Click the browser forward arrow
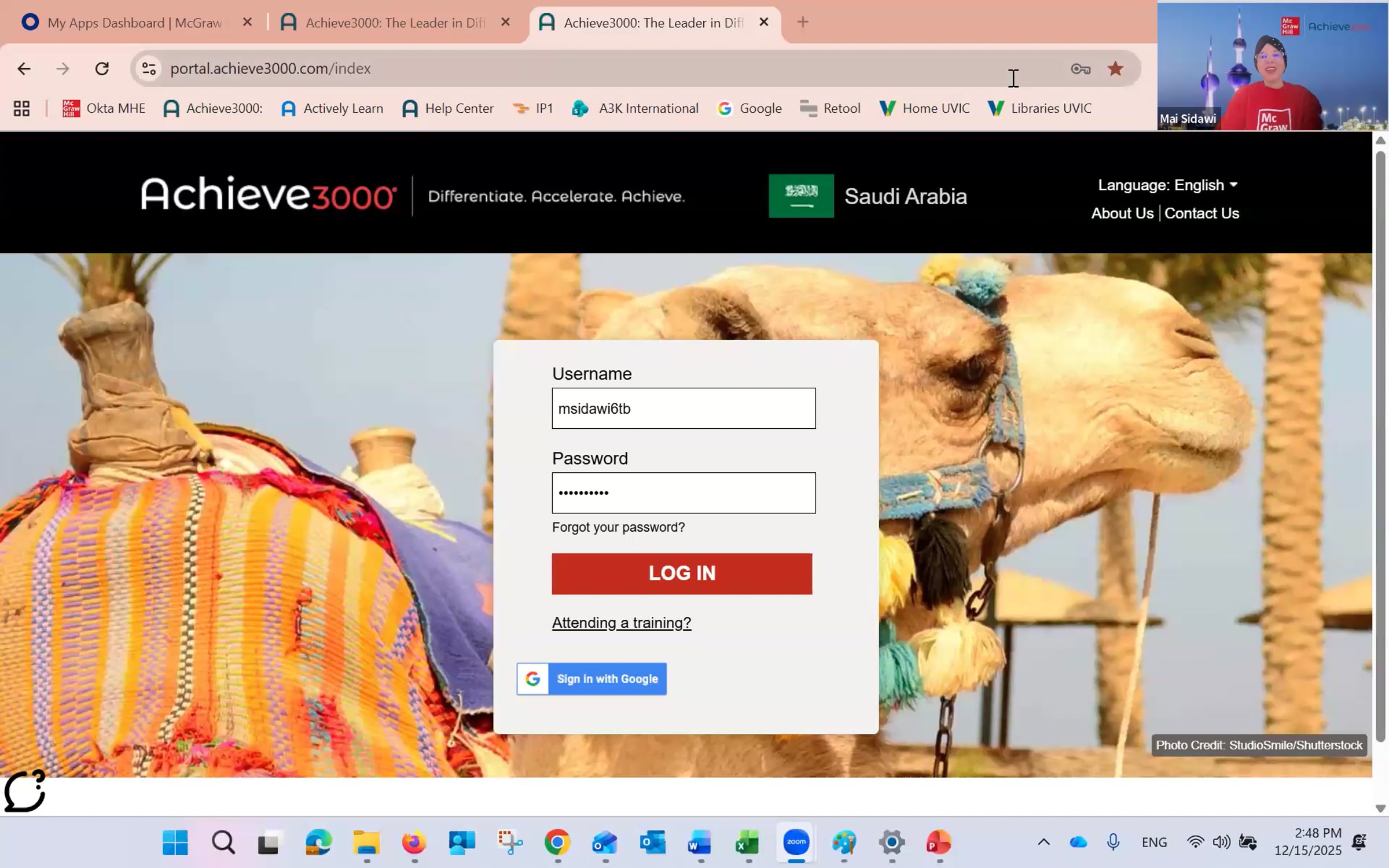The width and height of the screenshot is (1389, 868). (63, 69)
